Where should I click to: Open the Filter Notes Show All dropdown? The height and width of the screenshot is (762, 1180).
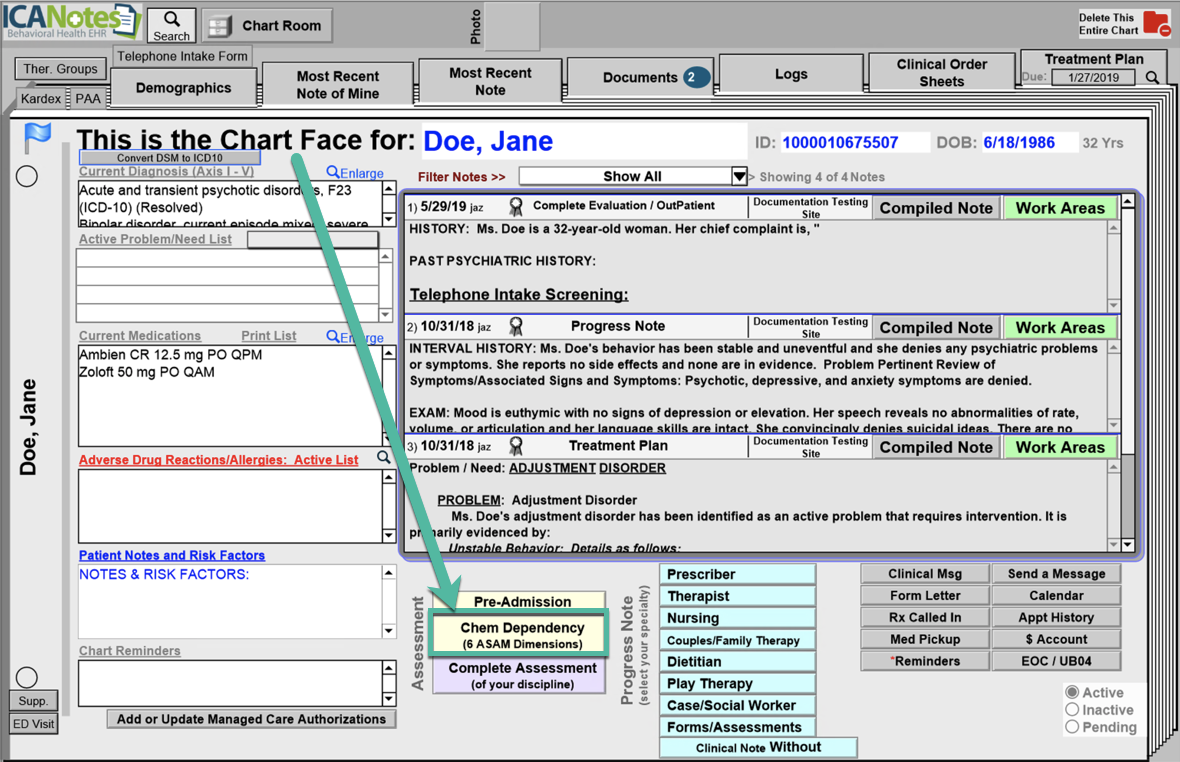[739, 177]
